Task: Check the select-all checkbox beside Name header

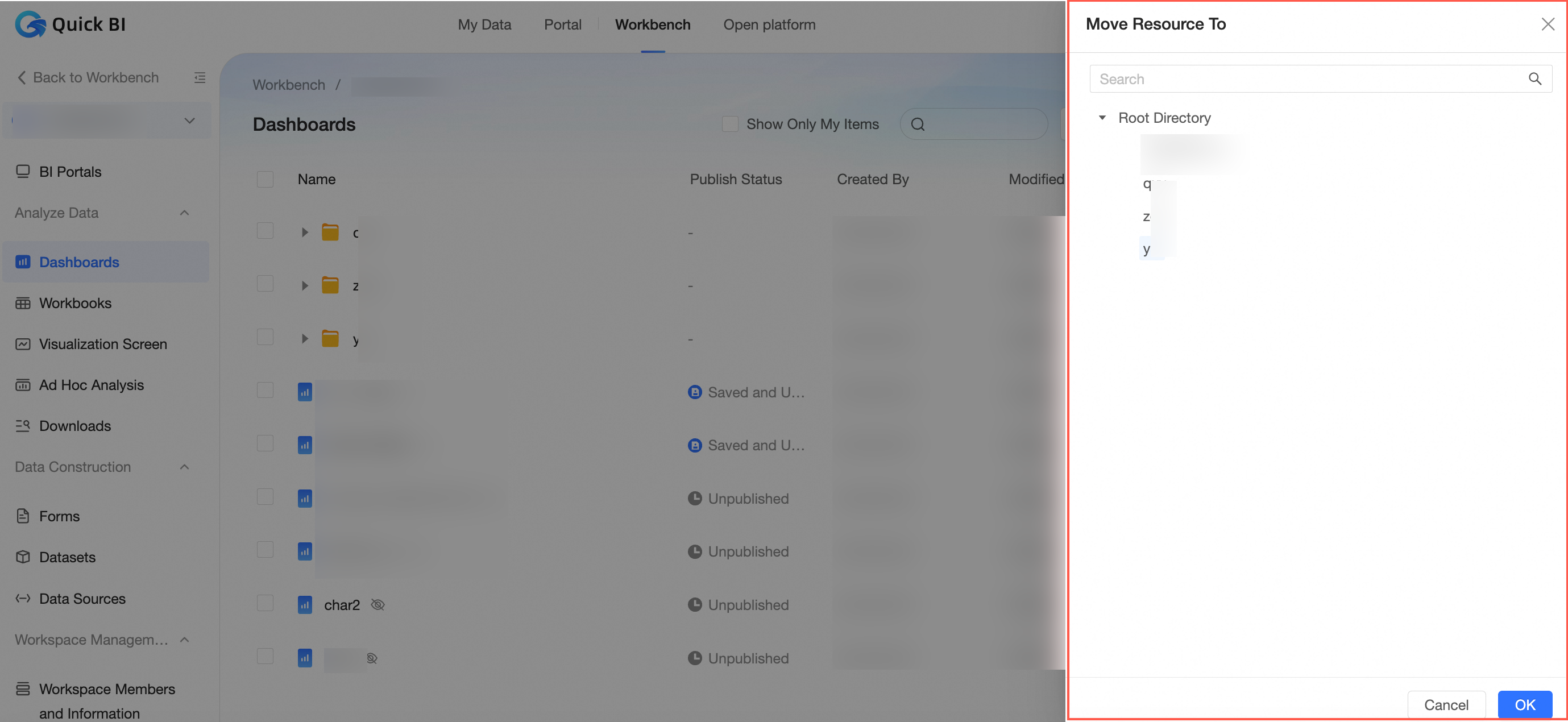Action: point(265,179)
